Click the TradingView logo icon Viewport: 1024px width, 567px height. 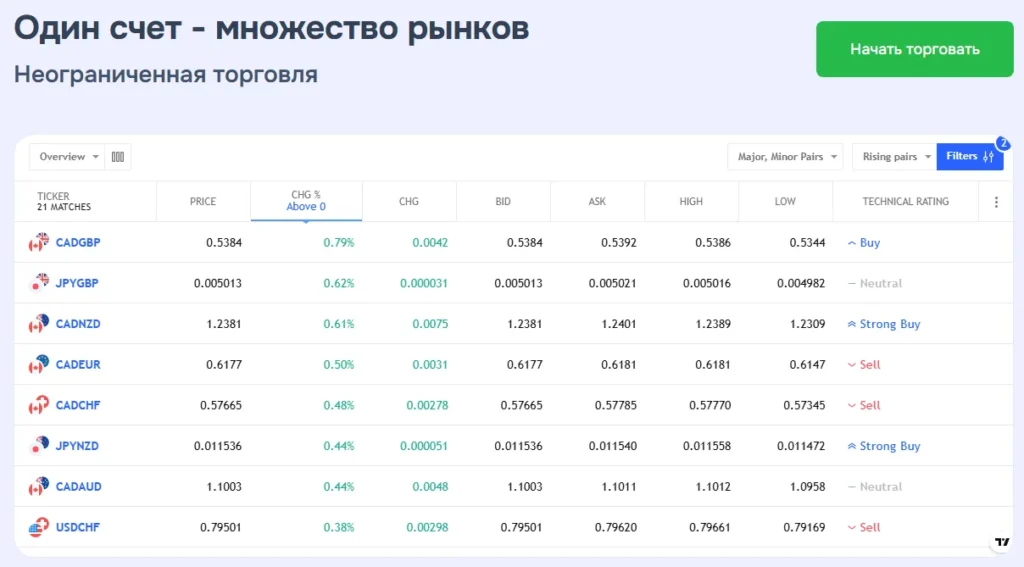click(1002, 542)
